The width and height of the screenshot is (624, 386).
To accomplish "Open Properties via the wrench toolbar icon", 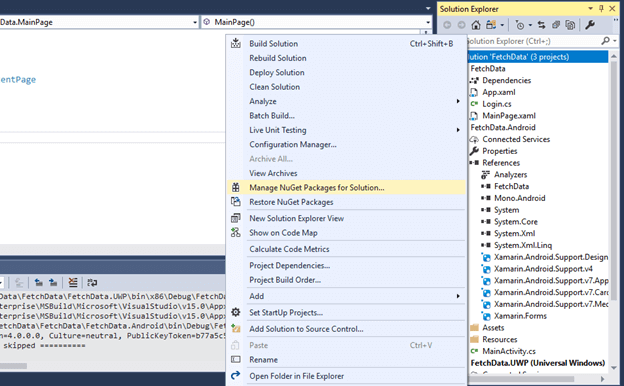I will pyautogui.click(x=590, y=25).
